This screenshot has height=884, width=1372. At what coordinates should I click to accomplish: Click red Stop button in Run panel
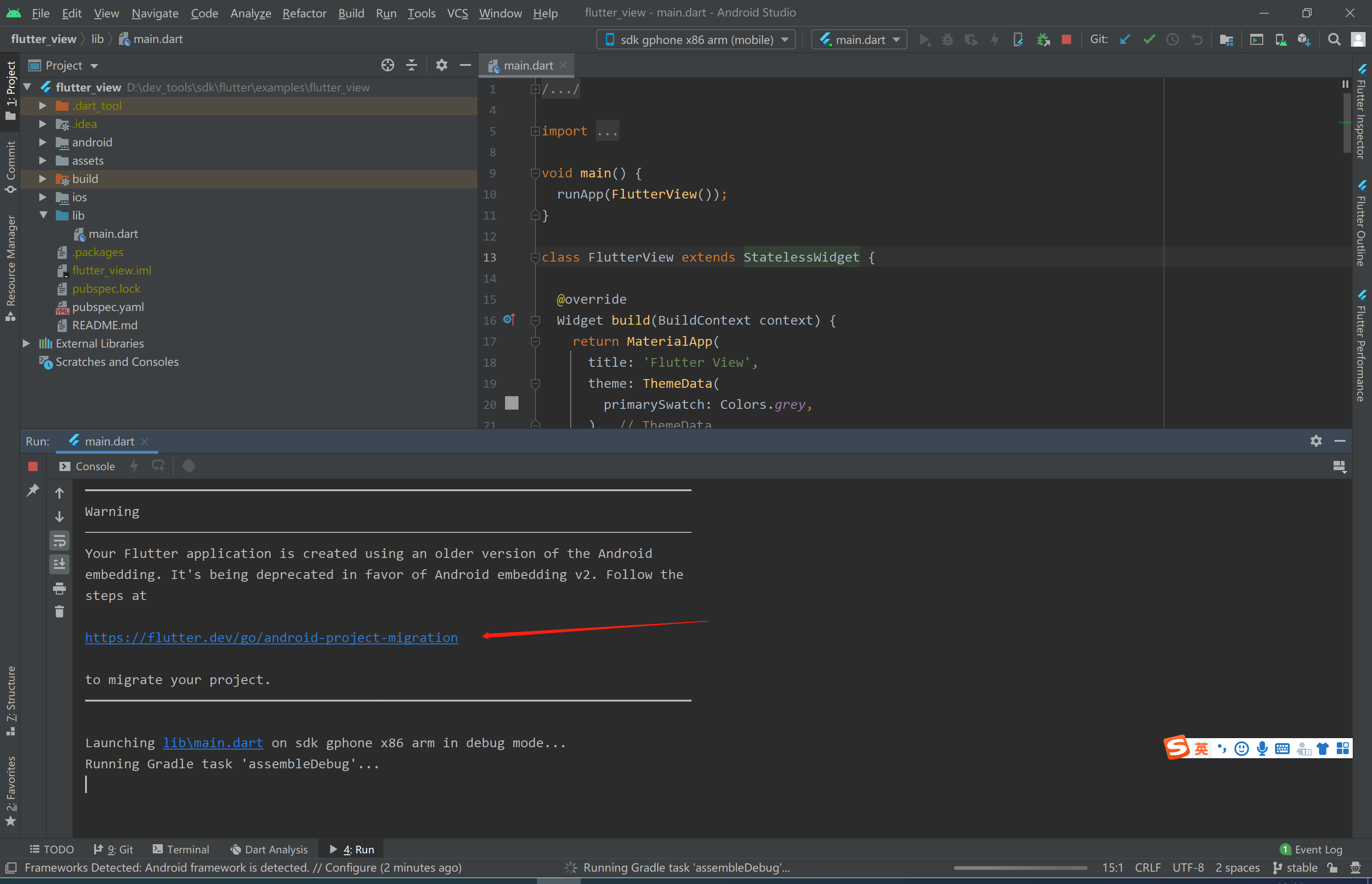point(33,466)
